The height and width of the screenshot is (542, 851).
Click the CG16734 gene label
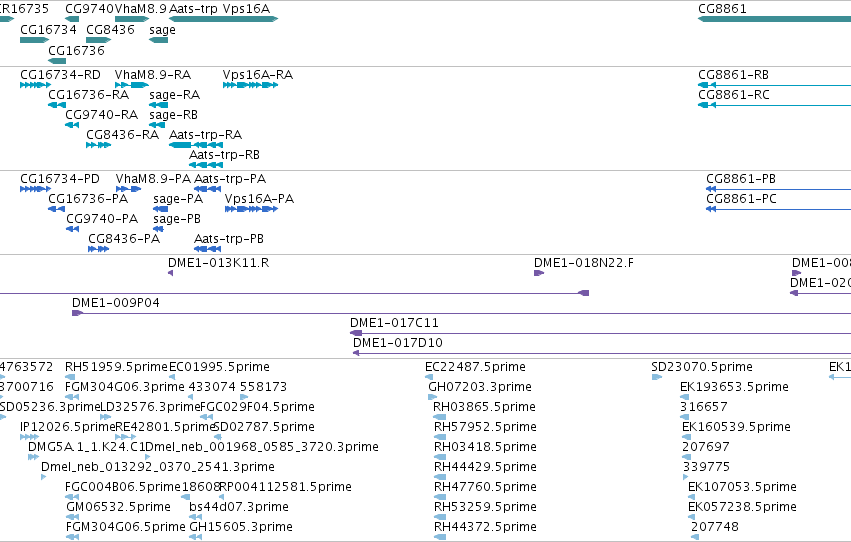[48, 29]
